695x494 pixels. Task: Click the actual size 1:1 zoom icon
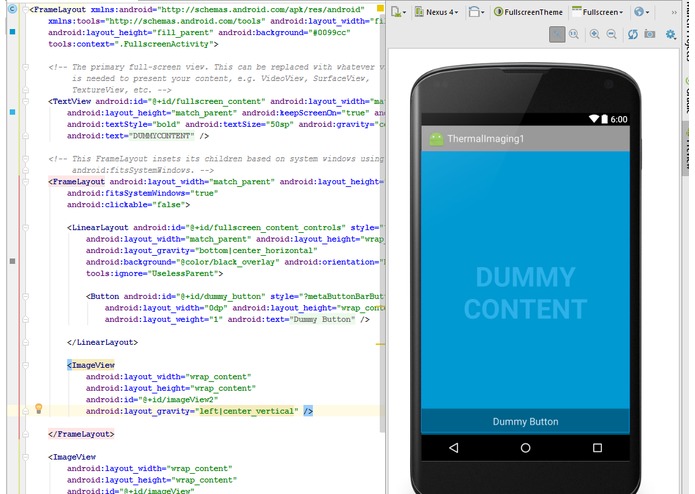click(x=574, y=34)
